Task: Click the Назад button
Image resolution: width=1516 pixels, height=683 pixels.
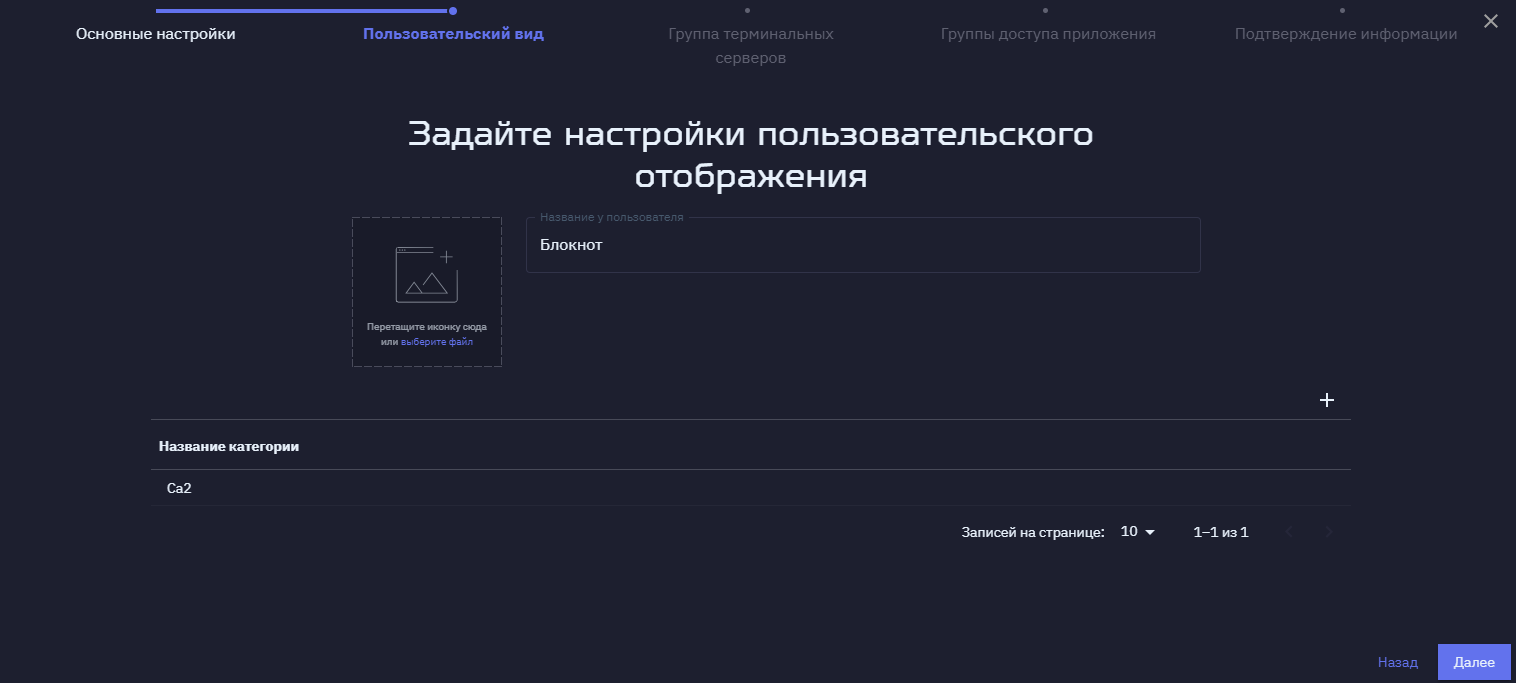Action: coord(1397,662)
